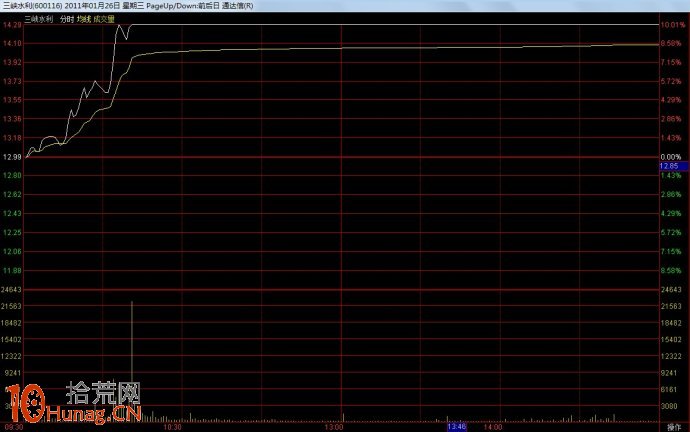Image resolution: width=690 pixels, height=432 pixels.
Task: Click the 14.29 top price label
Action: [x=12, y=25]
